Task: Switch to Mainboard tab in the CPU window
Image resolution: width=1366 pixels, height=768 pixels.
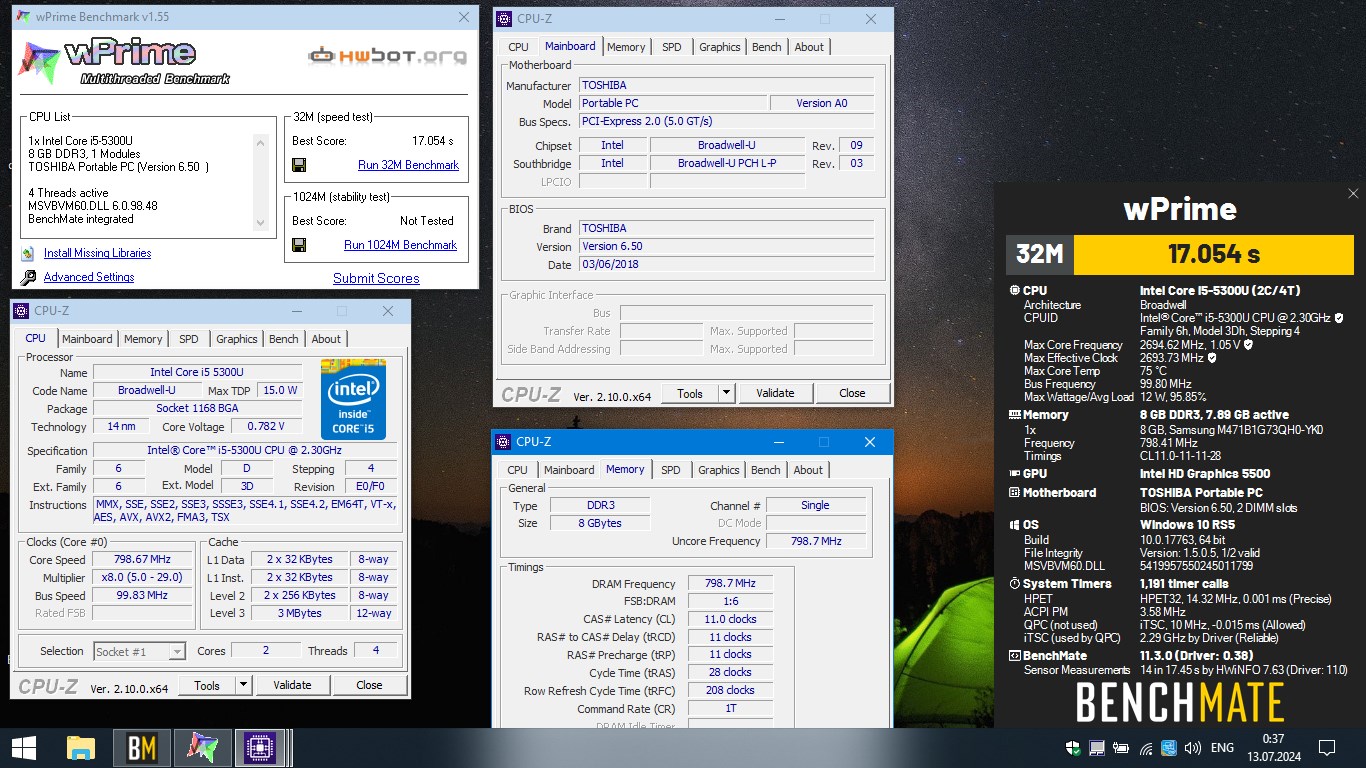Action: pyautogui.click(x=87, y=339)
